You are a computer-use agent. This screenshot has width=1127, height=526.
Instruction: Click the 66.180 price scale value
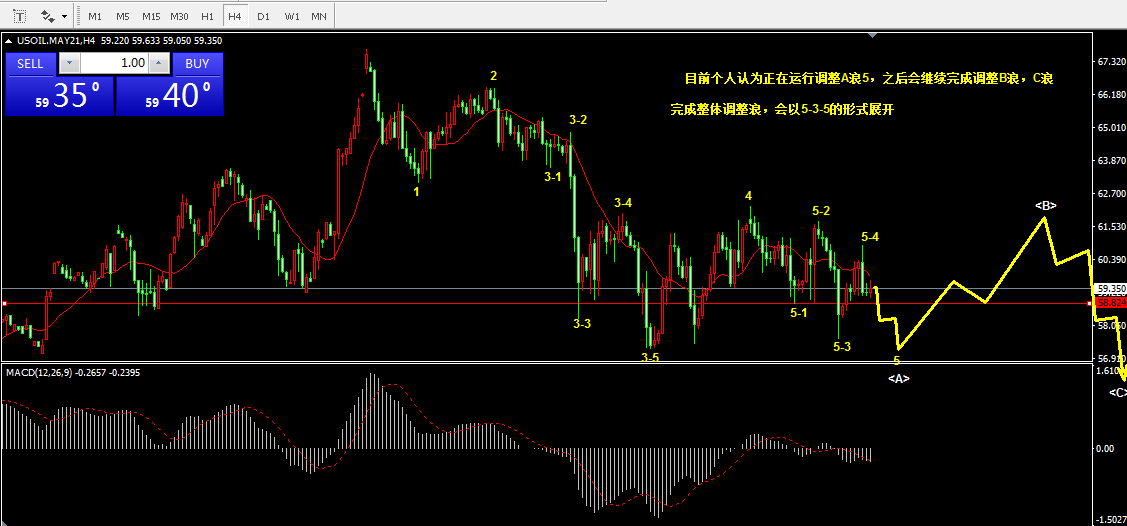tap(1110, 95)
